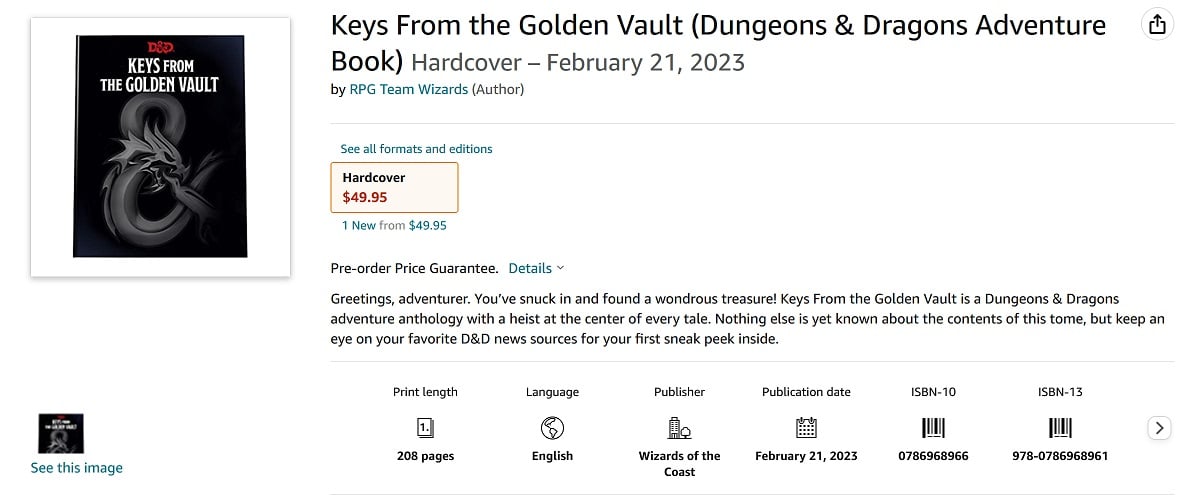1200x500 pixels.
Task: Click the 208 pages print length value
Action: coord(425,456)
